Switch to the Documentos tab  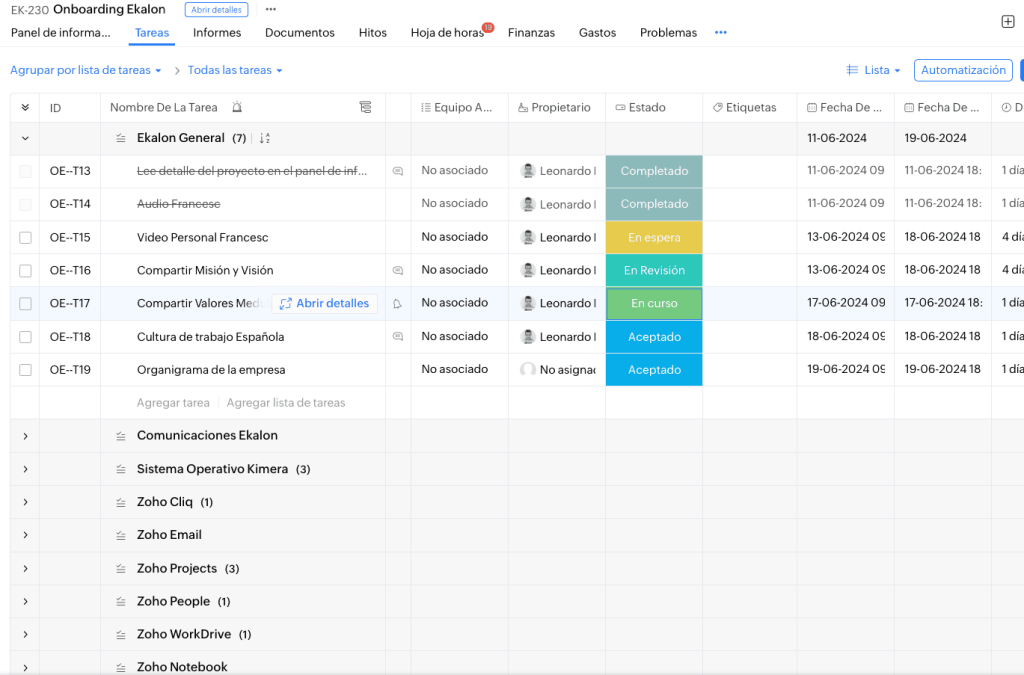[x=300, y=33]
